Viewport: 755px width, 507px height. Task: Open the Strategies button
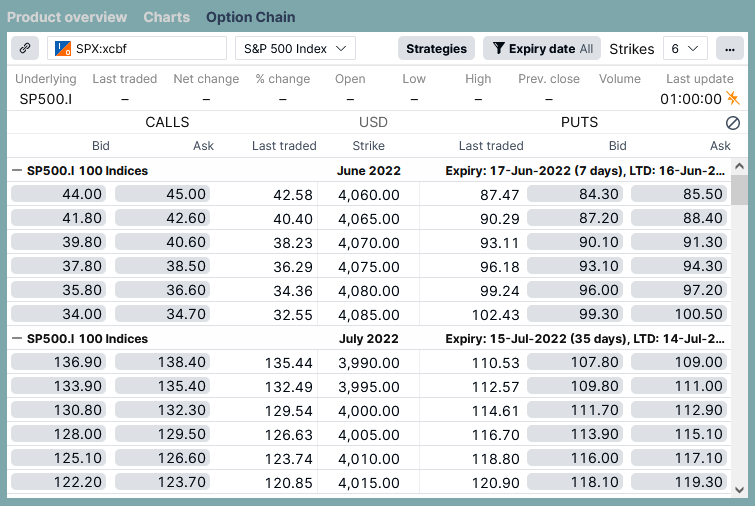pyautogui.click(x=436, y=49)
